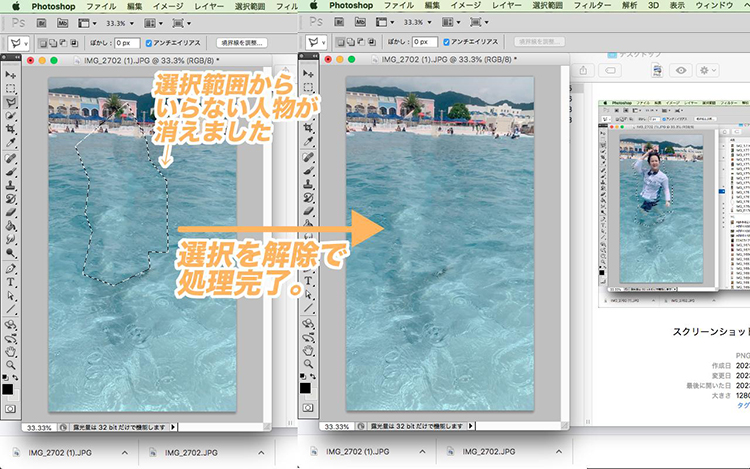Select the Crop tool in left toolbox
The height and width of the screenshot is (469, 750).
coord(11,129)
